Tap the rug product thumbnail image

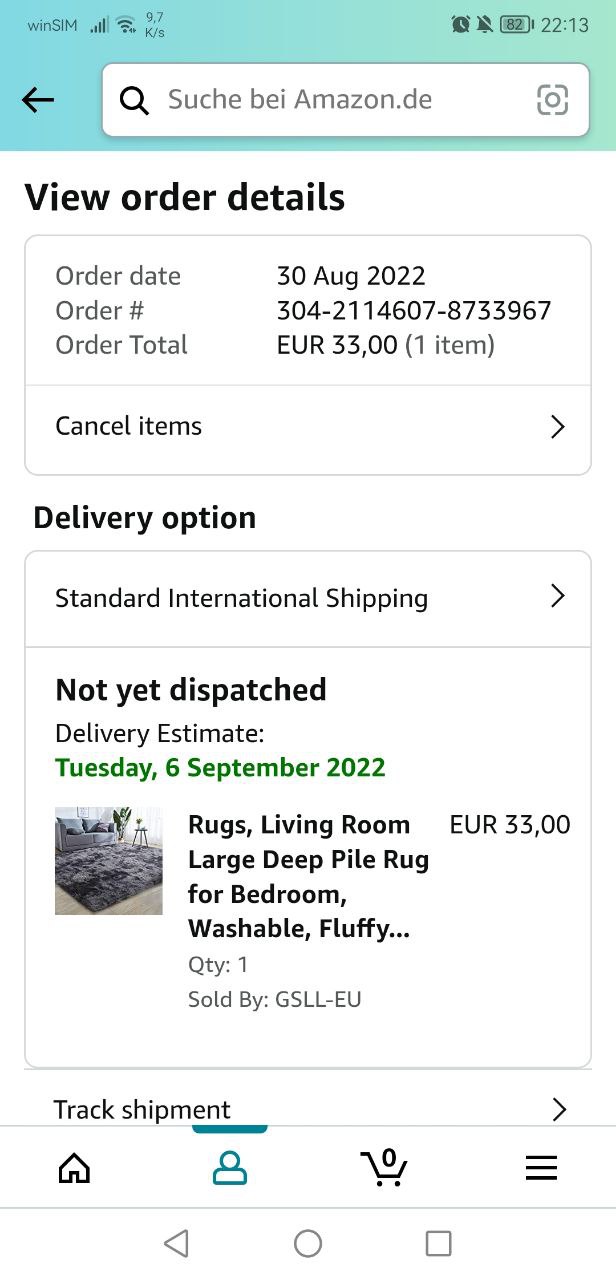pos(108,860)
